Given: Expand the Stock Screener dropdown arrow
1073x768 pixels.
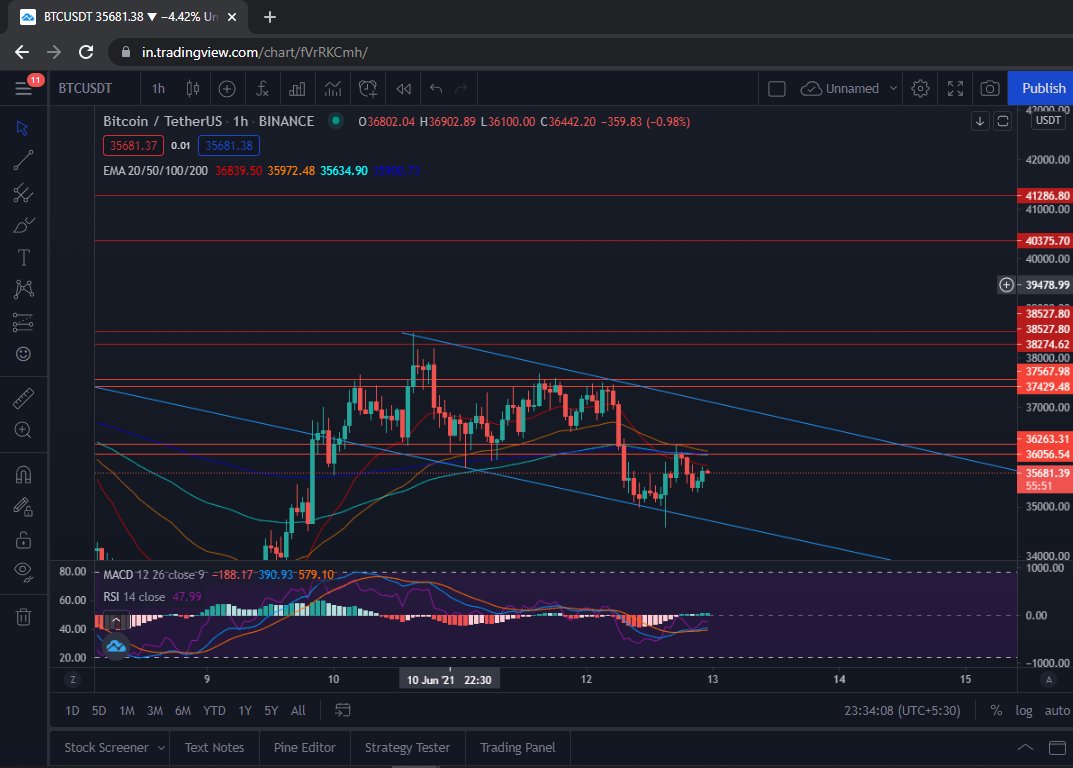Looking at the screenshot, I should click(161, 748).
